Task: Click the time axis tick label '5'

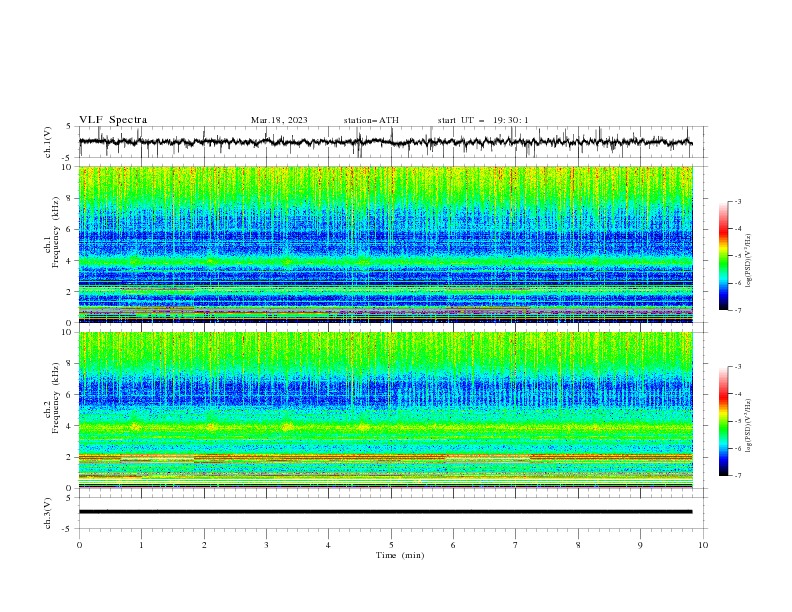Action: pos(391,545)
